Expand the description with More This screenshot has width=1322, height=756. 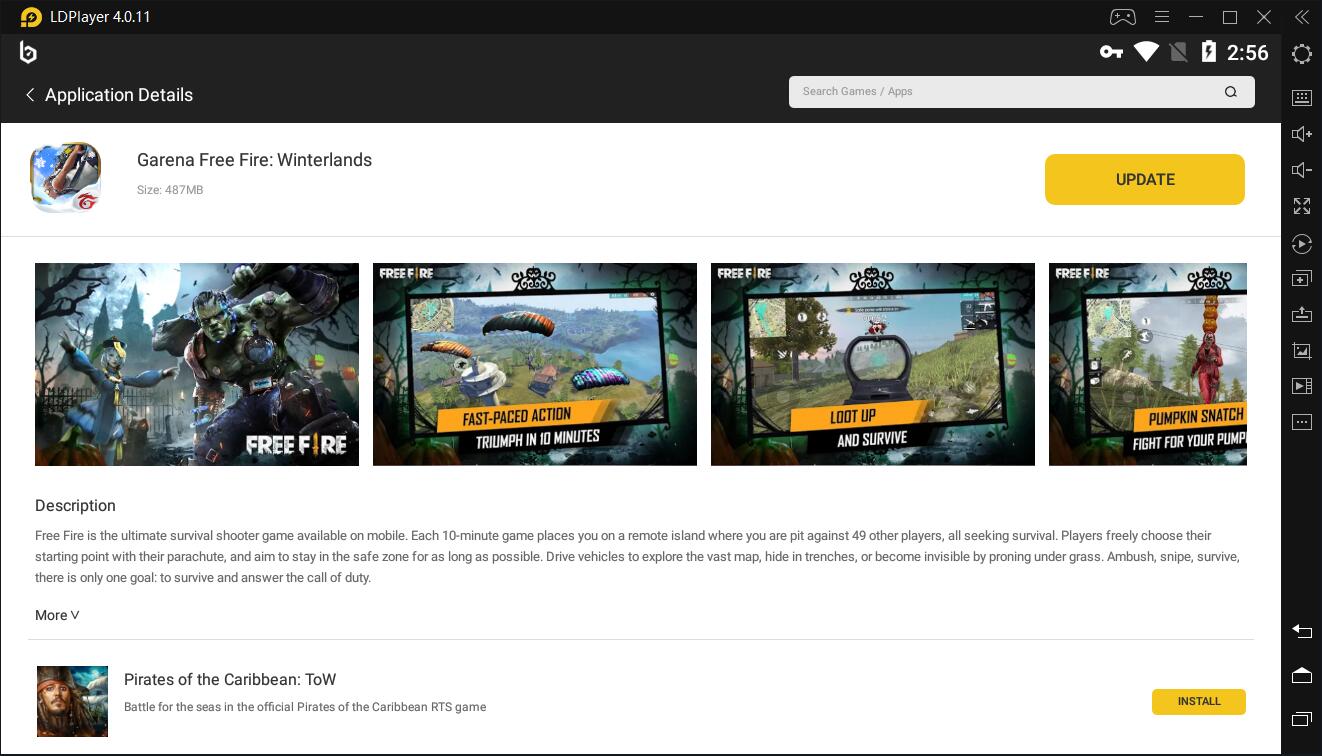(57, 615)
